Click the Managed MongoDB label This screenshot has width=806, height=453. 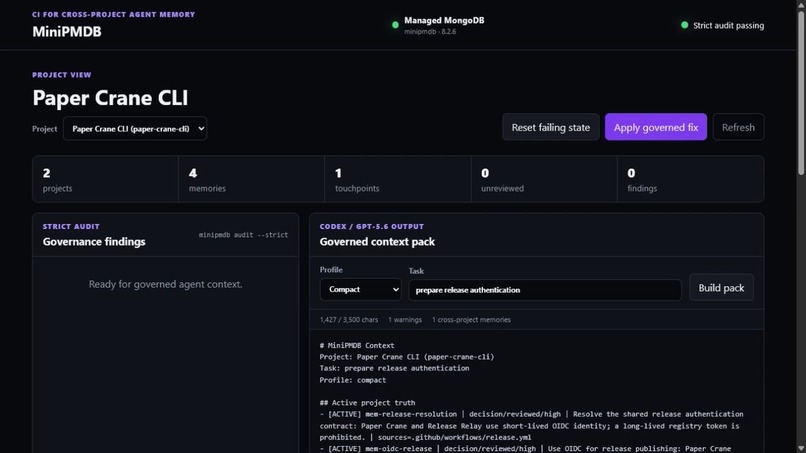(444, 21)
